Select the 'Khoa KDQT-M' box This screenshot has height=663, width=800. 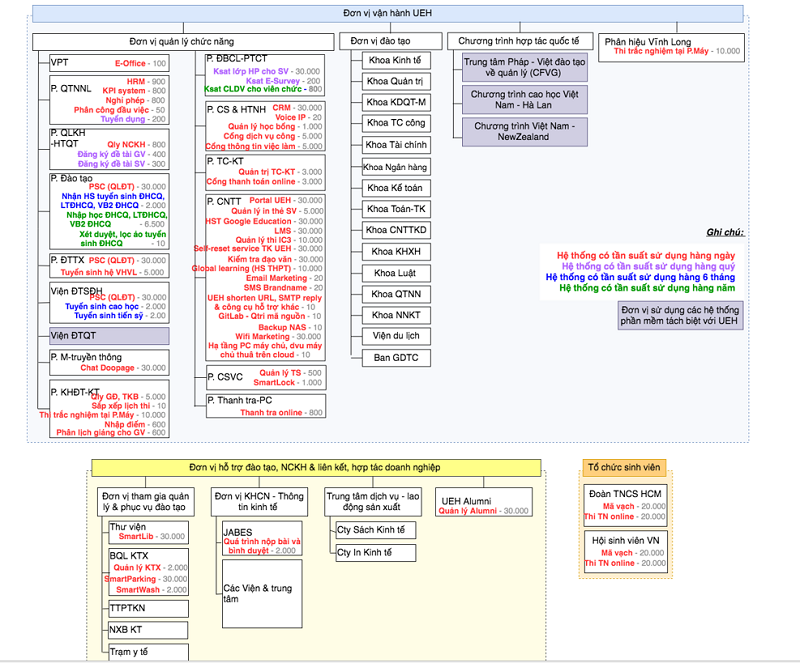click(396, 103)
